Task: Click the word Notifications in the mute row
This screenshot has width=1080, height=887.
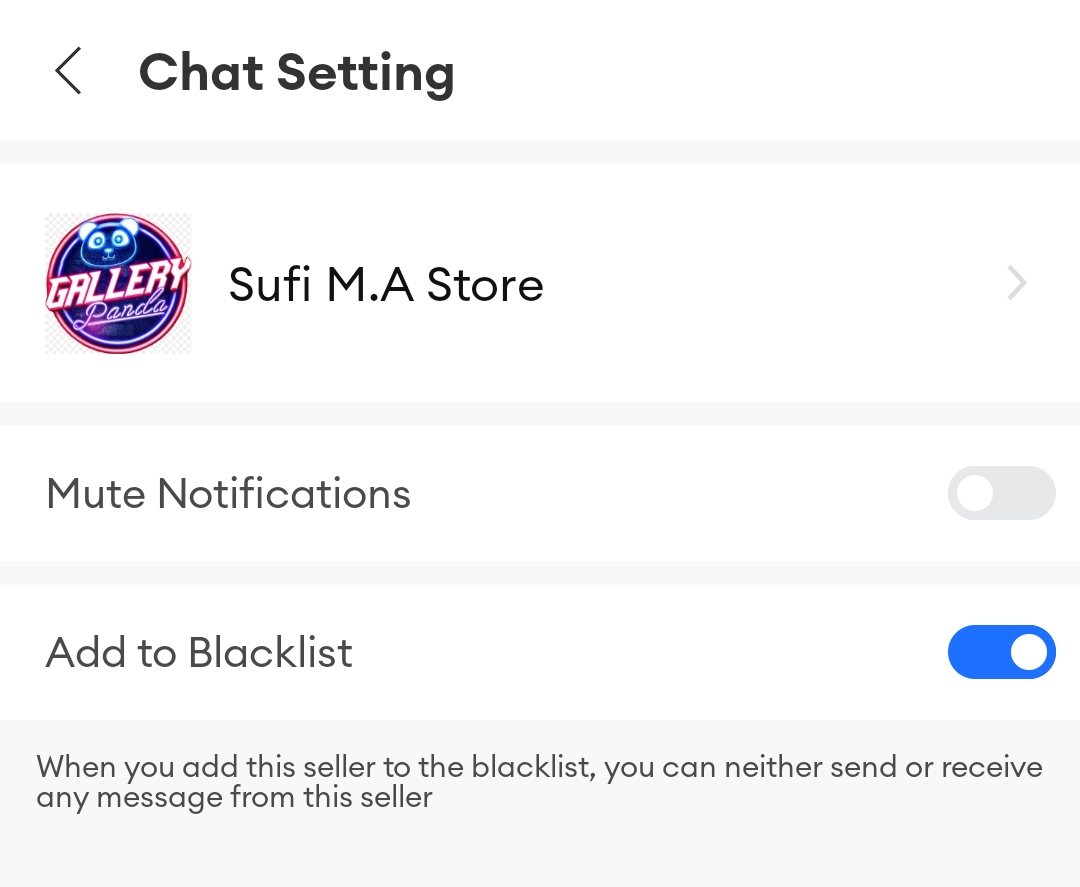Action: (x=284, y=494)
